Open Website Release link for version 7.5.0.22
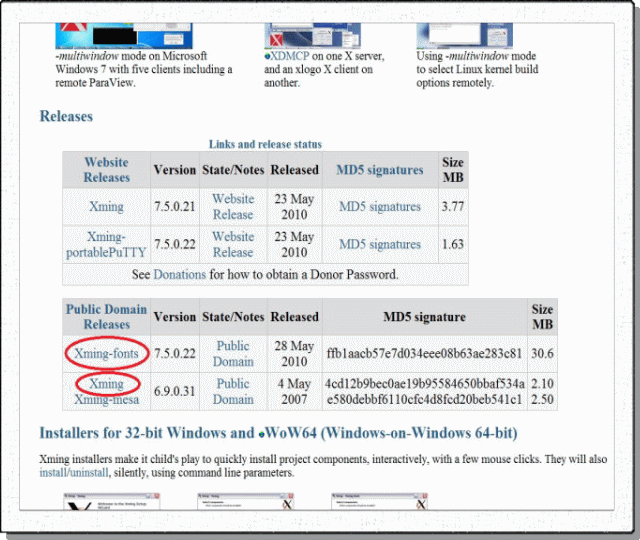Screen dimensions: 640x540 click(x=233, y=244)
